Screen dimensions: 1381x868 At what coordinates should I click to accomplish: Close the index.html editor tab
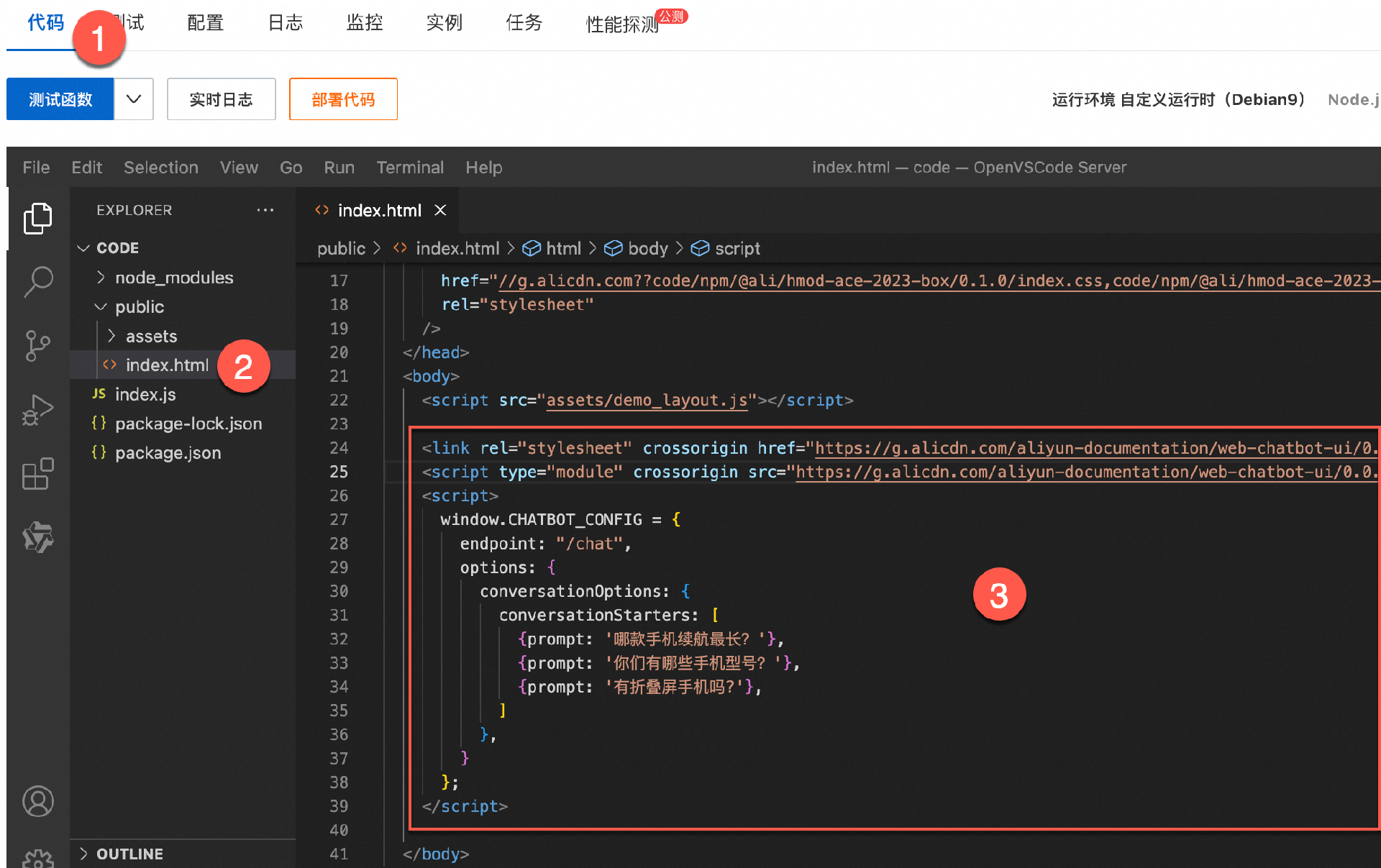[440, 210]
